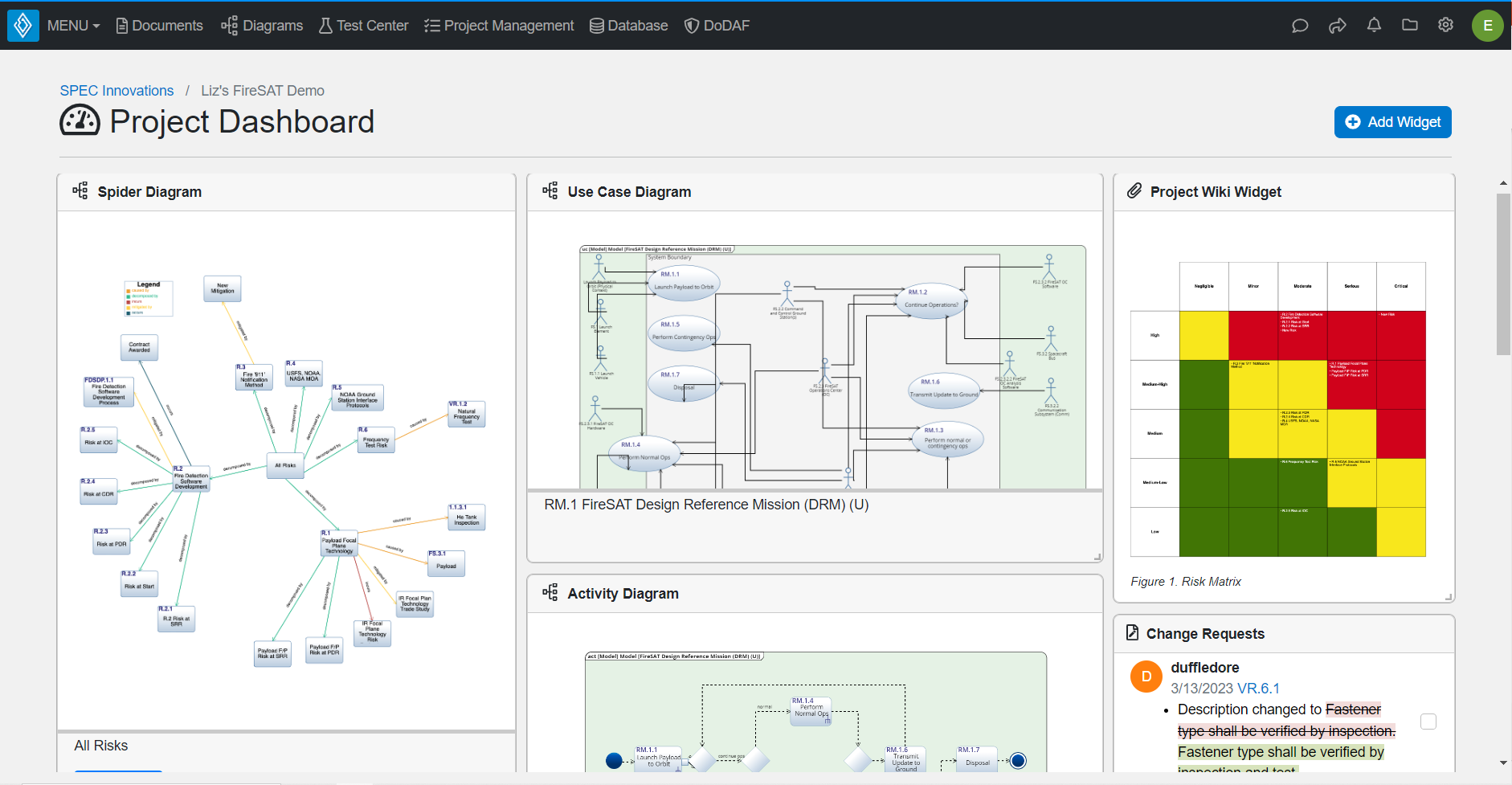
Task: Open the Documents menu
Action: tap(159, 26)
